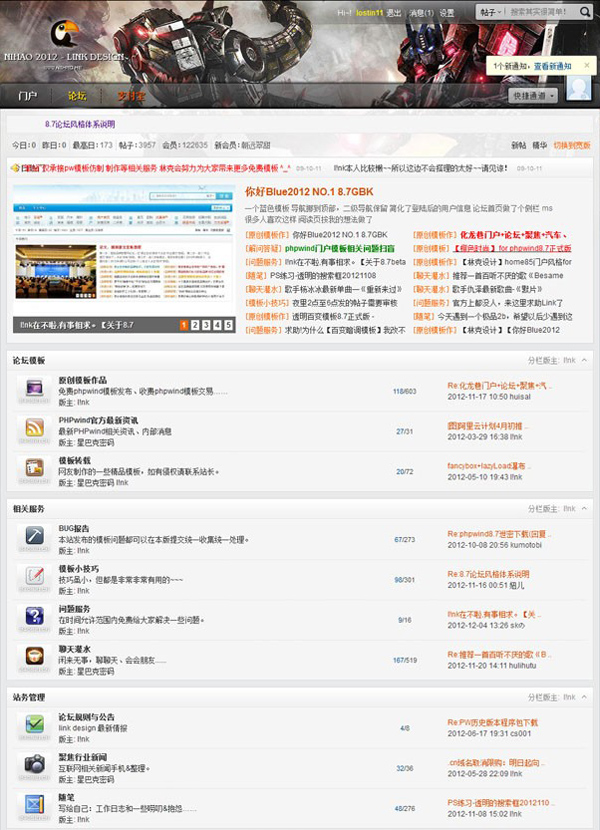Collapse the 论坛模板 section
600x830 pixels.
click(x=584, y=360)
